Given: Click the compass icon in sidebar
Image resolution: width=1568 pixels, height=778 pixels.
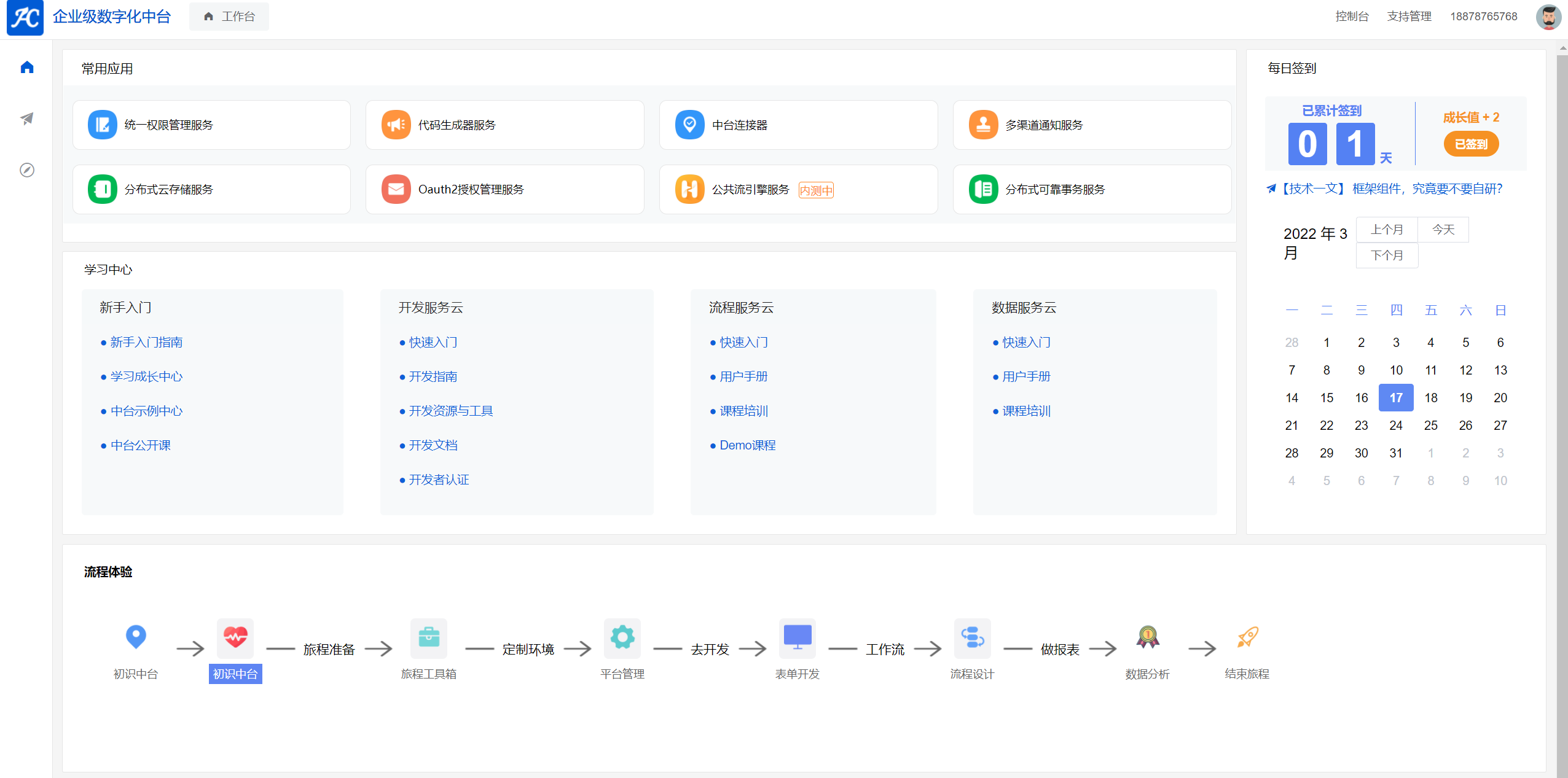Looking at the screenshot, I should [x=26, y=170].
